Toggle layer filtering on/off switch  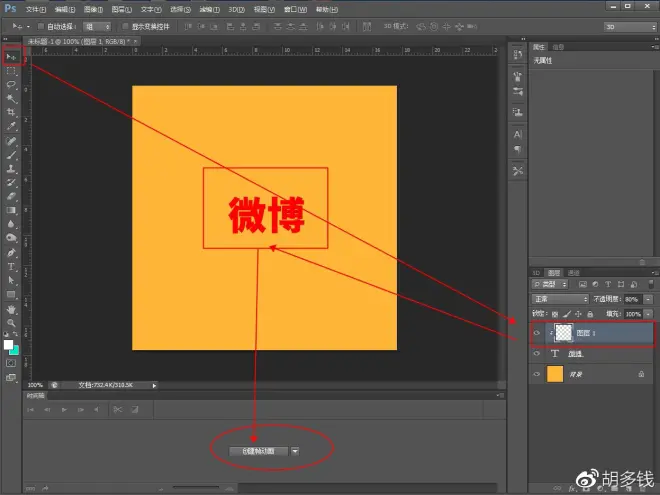click(651, 285)
